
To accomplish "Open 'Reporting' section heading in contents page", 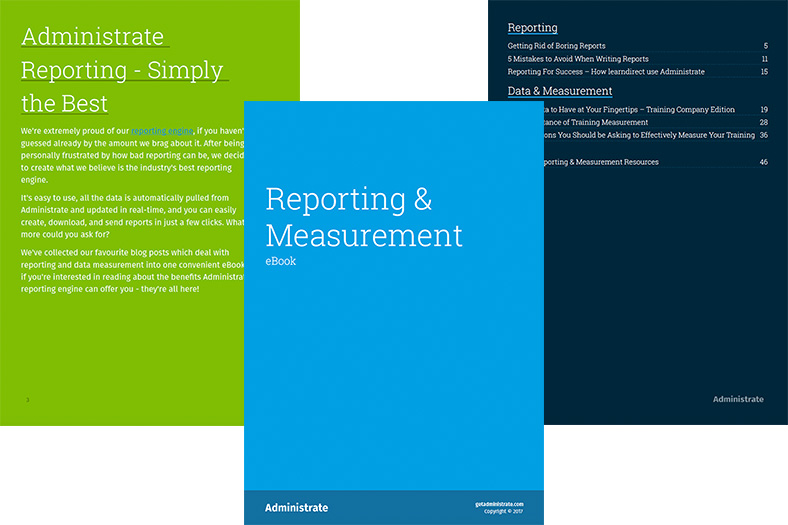I will [x=532, y=28].
